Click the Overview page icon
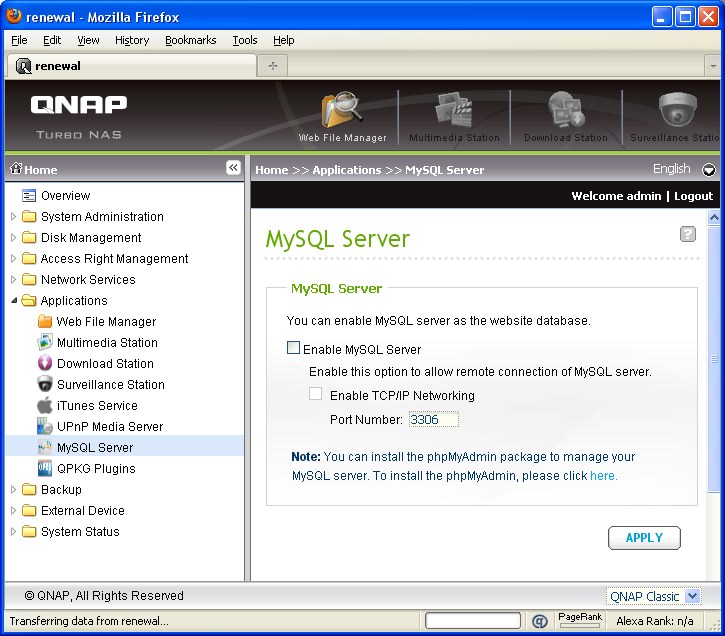This screenshot has width=725, height=636. click(x=29, y=196)
